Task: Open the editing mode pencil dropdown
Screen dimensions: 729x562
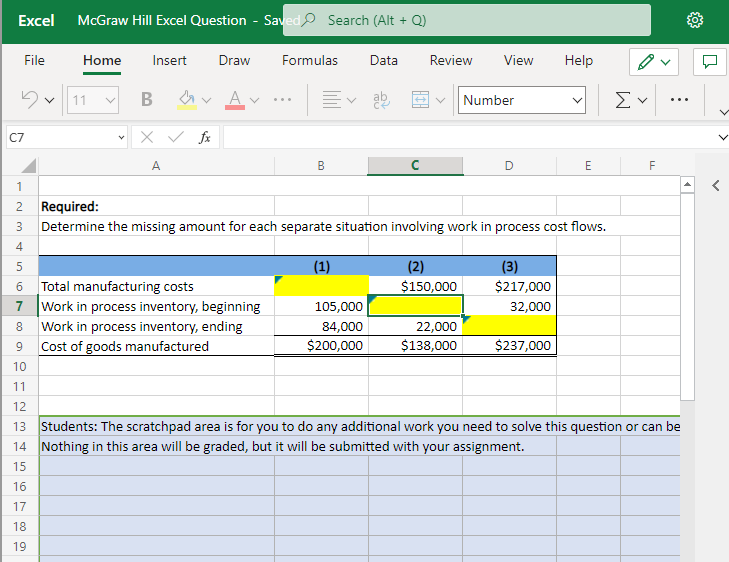Action: pos(655,61)
